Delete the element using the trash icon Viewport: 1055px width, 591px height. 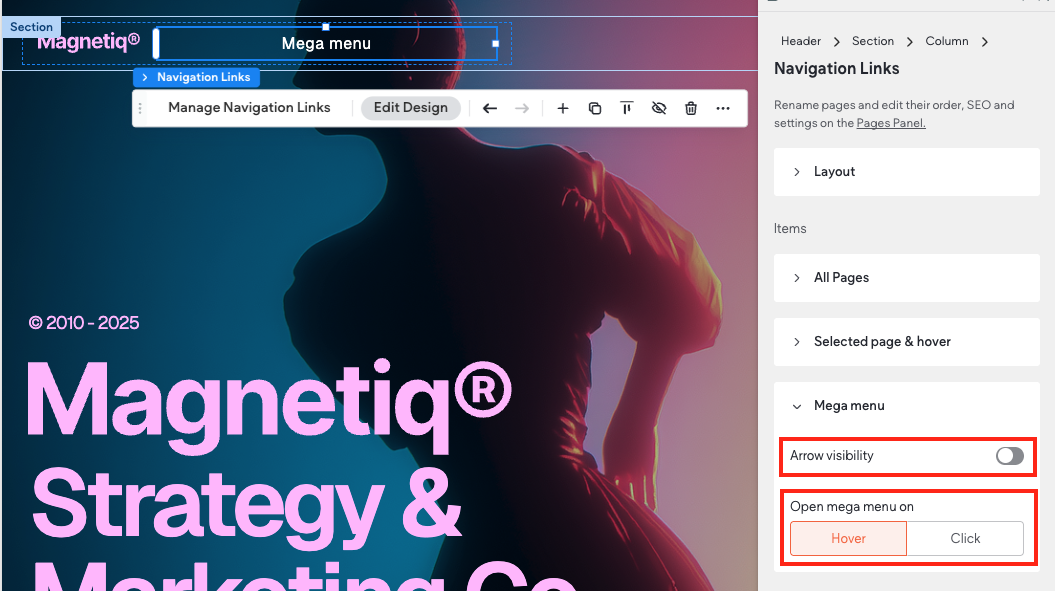(x=691, y=108)
